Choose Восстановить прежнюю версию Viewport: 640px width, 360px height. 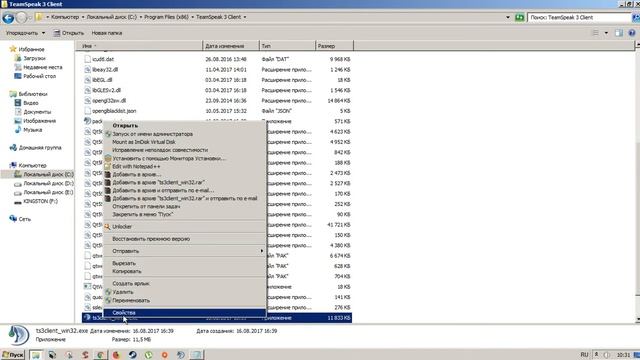pos(184,239)
